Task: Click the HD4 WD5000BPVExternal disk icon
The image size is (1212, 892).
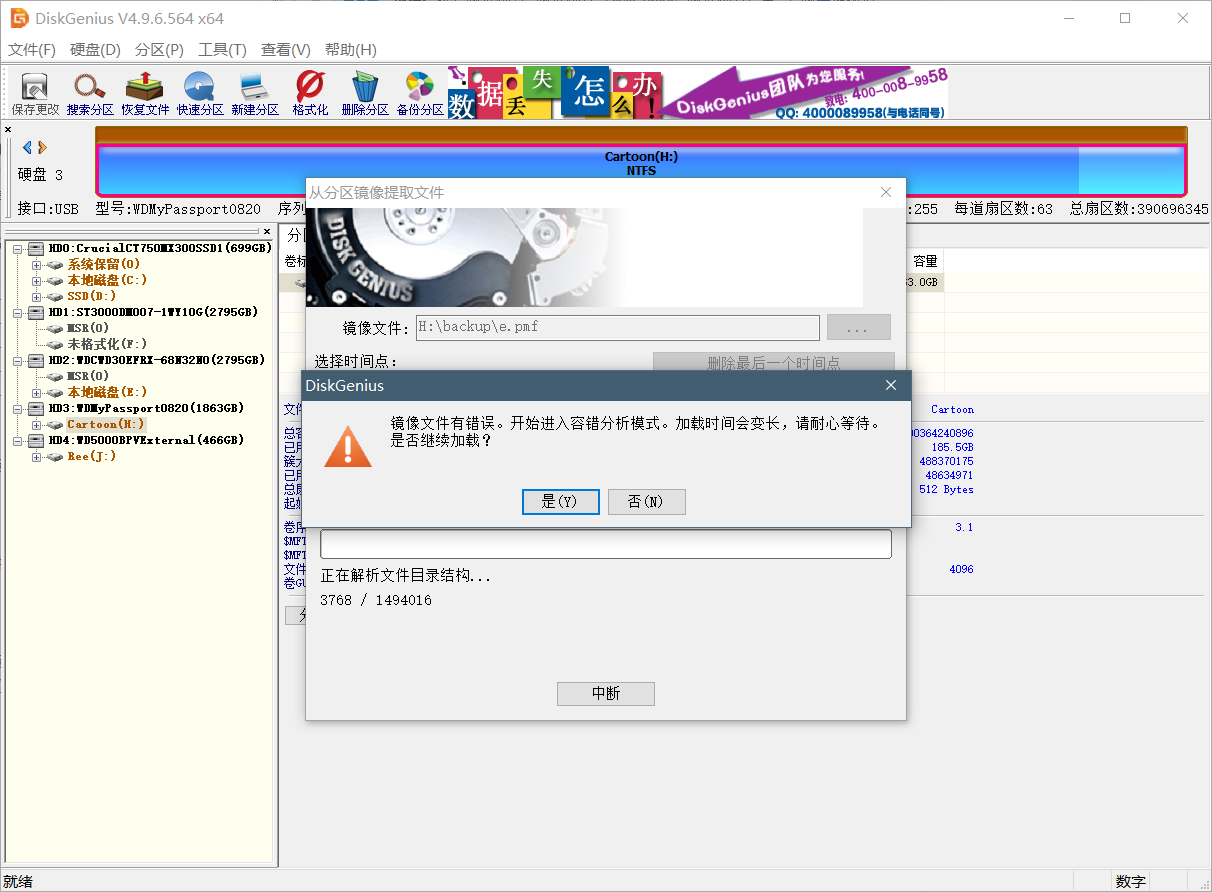Action: [36, 440]
